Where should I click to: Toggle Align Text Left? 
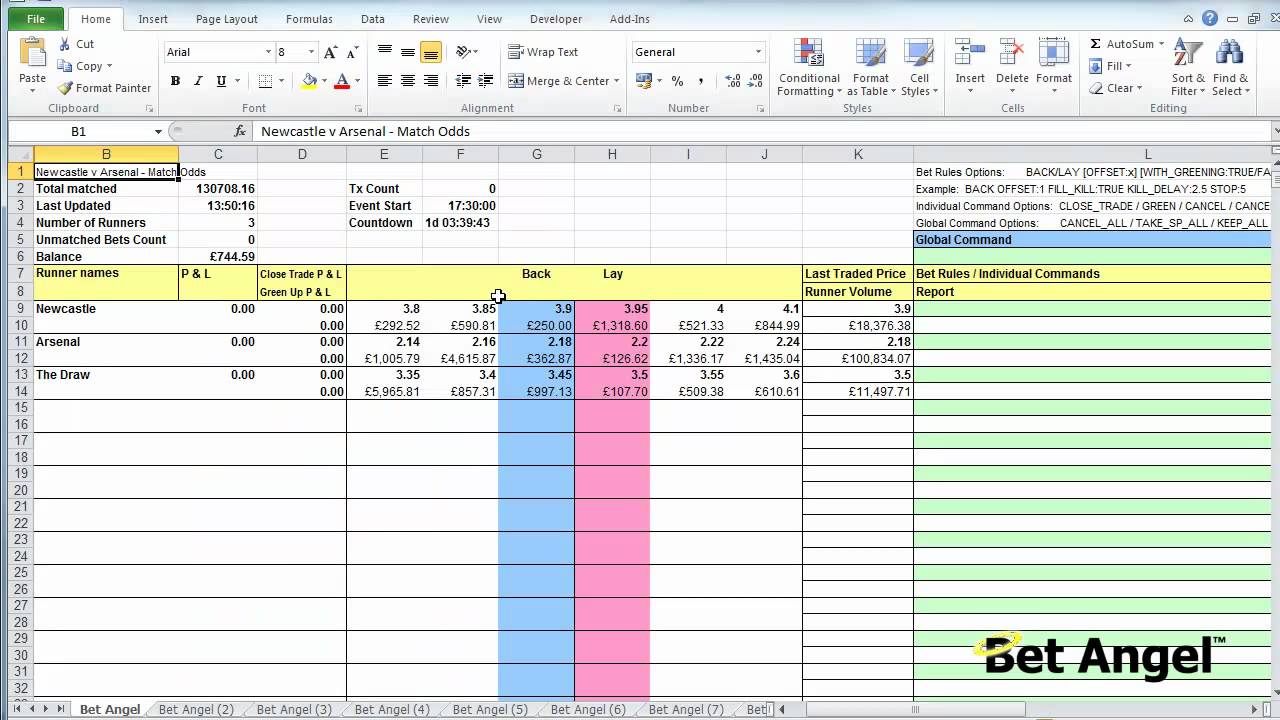point(384,81)
